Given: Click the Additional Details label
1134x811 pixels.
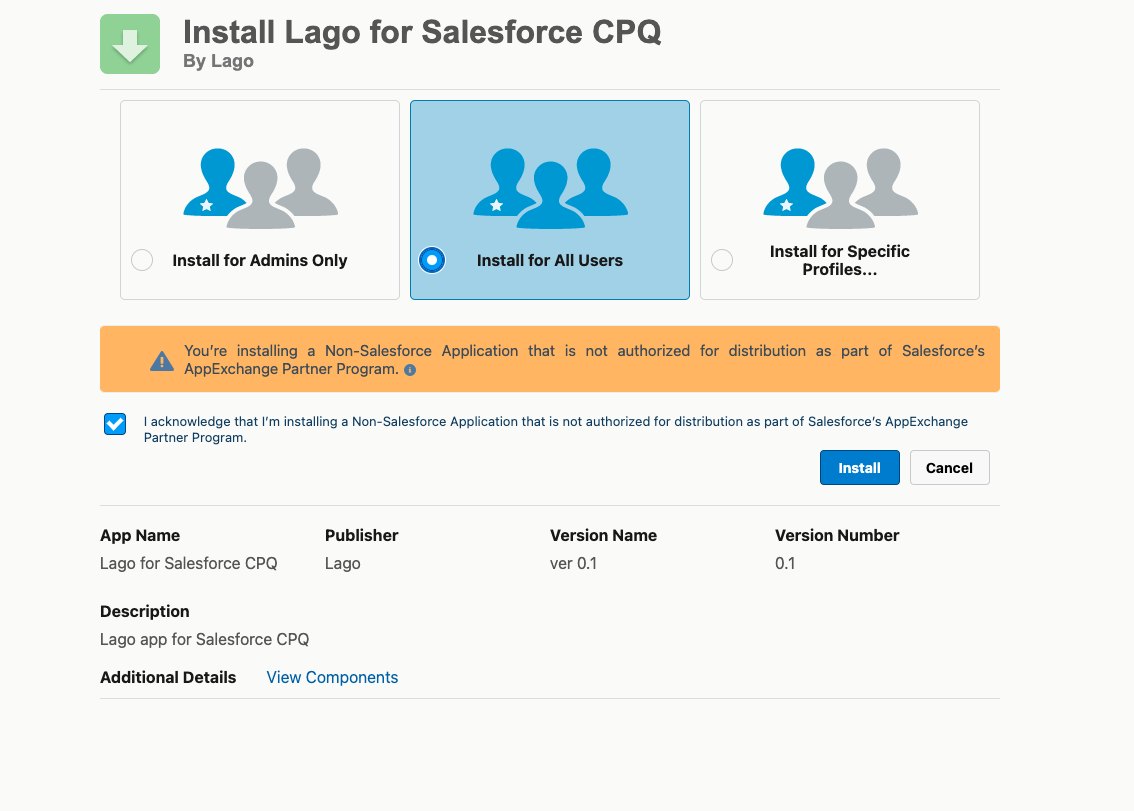Looking at the screenshot, I should coord(168,677).
